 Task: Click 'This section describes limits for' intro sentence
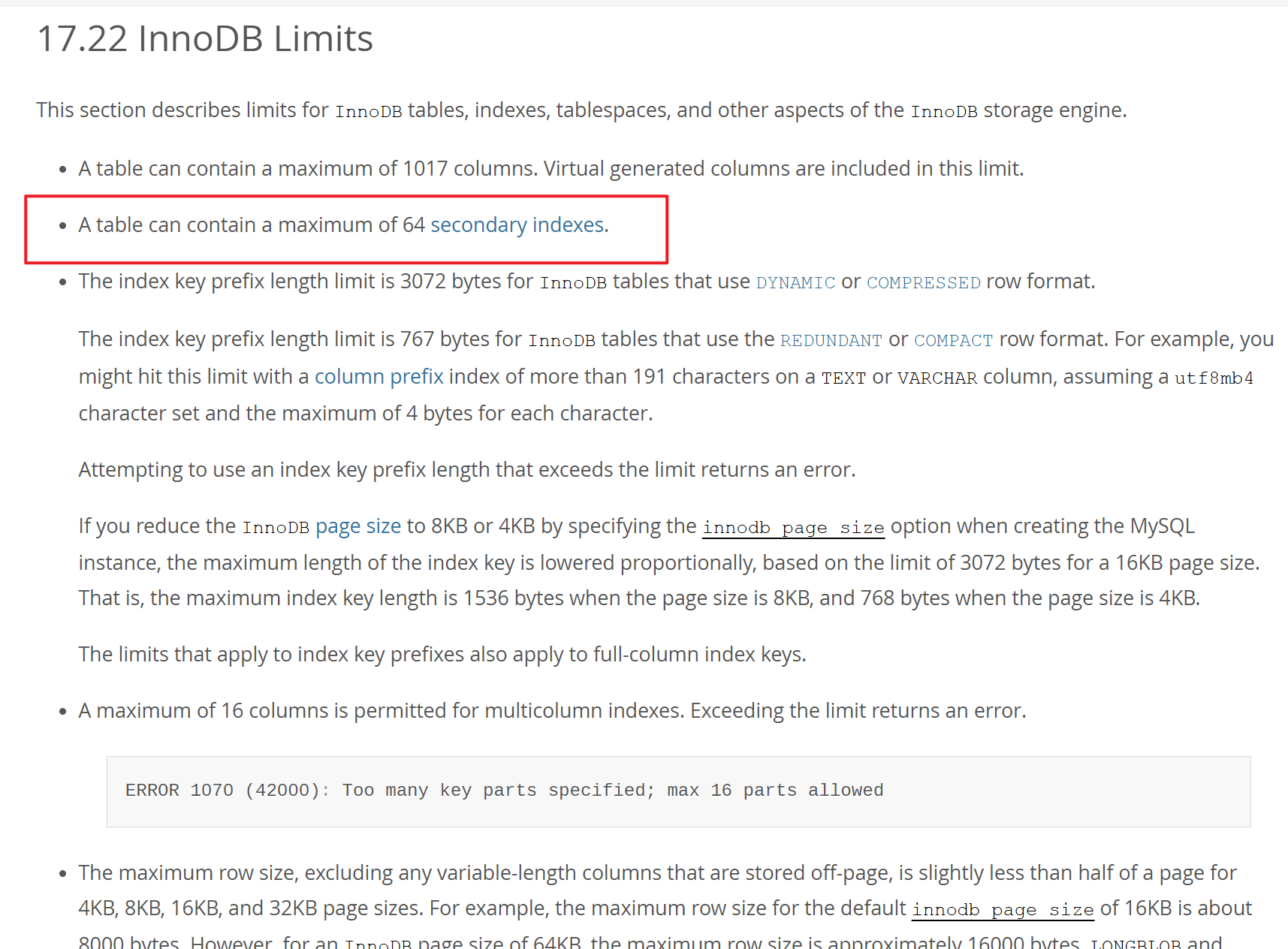(581, 110)
